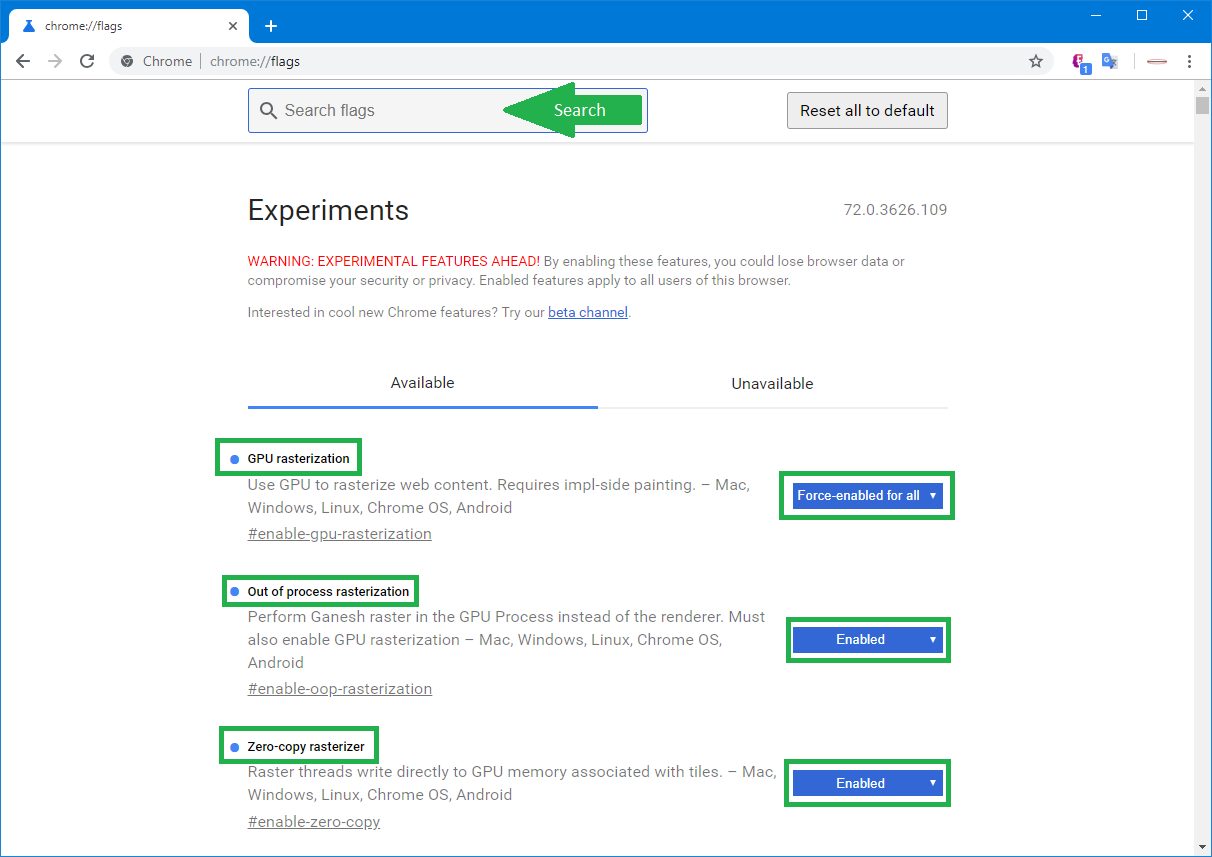The width and height of the screenshot is (1212, 857).
Task: Click the magnifier icon in Search flags
Action: pyautogui.click(x=268, y=110)
